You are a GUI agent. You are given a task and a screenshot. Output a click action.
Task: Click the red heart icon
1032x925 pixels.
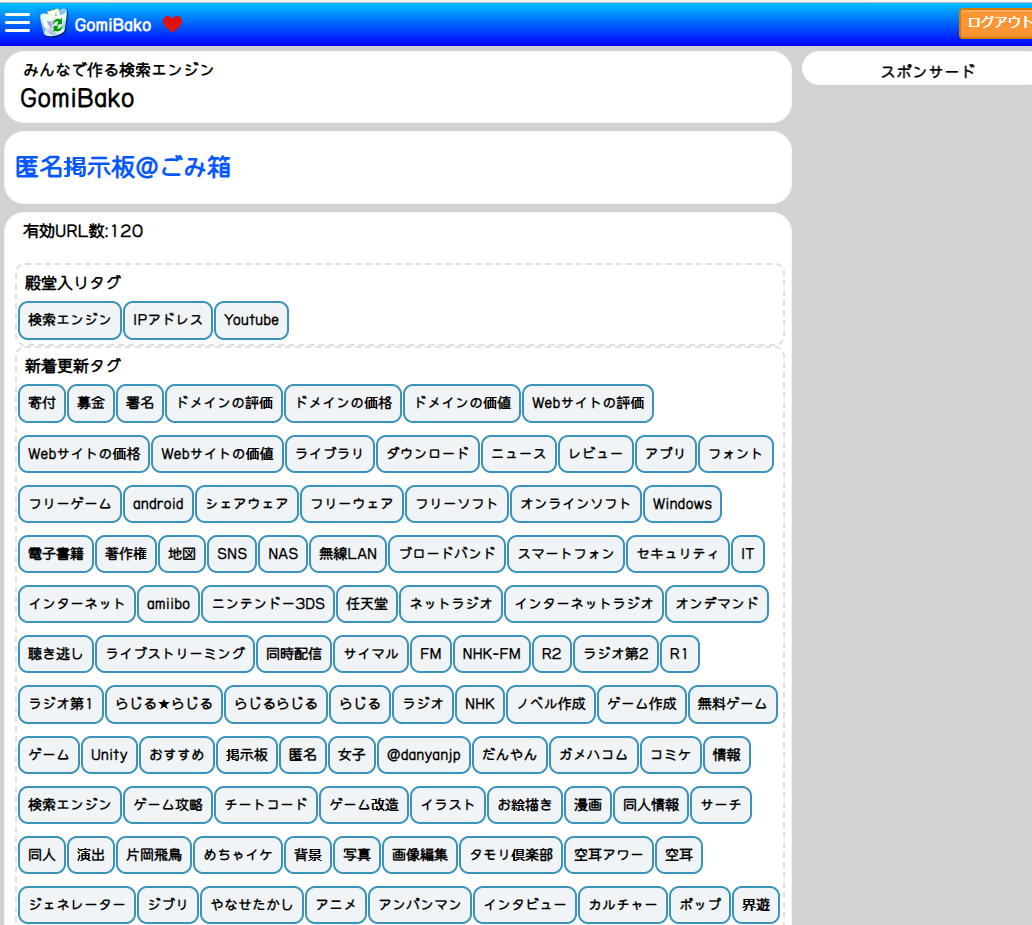tap(172, 24)
